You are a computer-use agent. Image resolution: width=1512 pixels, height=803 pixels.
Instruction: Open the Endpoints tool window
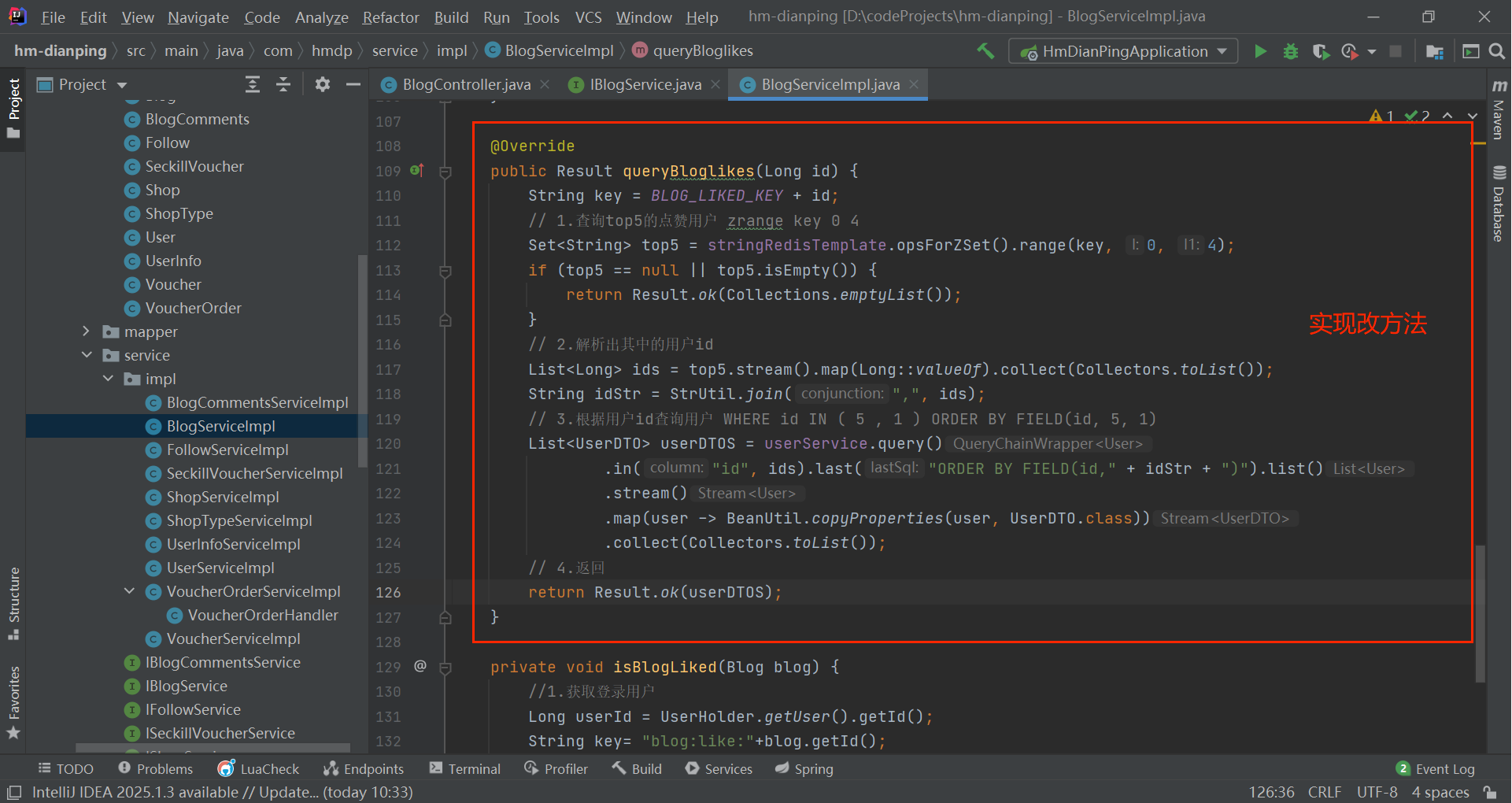pyautogui.click(x=364, y=769)
